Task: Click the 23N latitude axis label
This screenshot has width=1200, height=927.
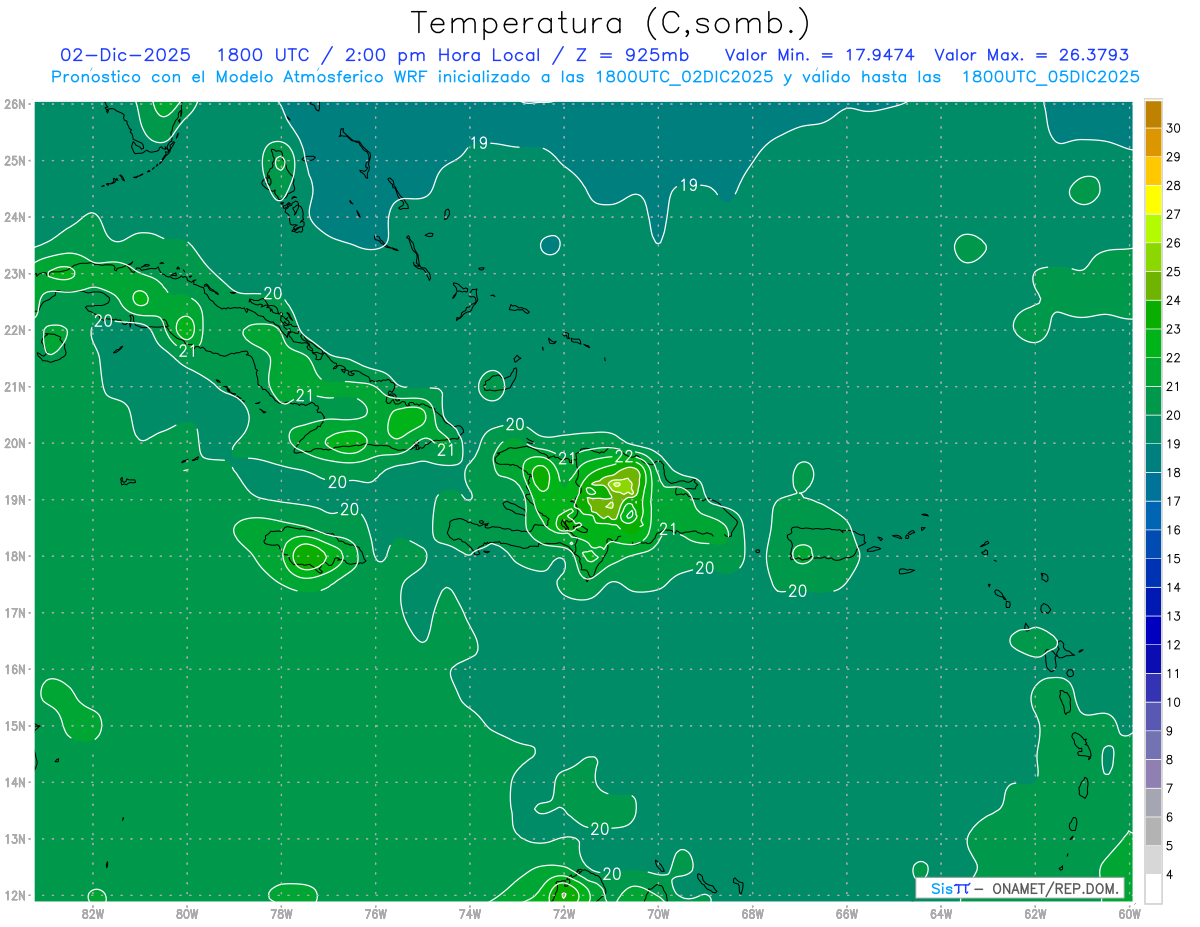Action: coord(15,273)
